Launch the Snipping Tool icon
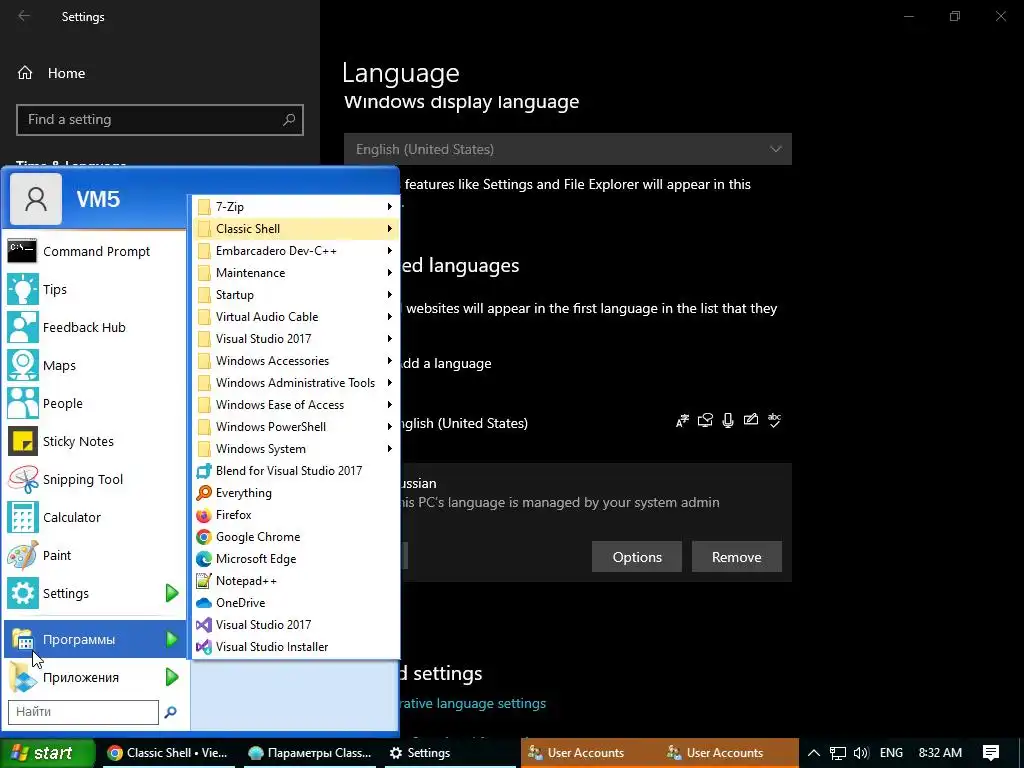 click(23, 479)
